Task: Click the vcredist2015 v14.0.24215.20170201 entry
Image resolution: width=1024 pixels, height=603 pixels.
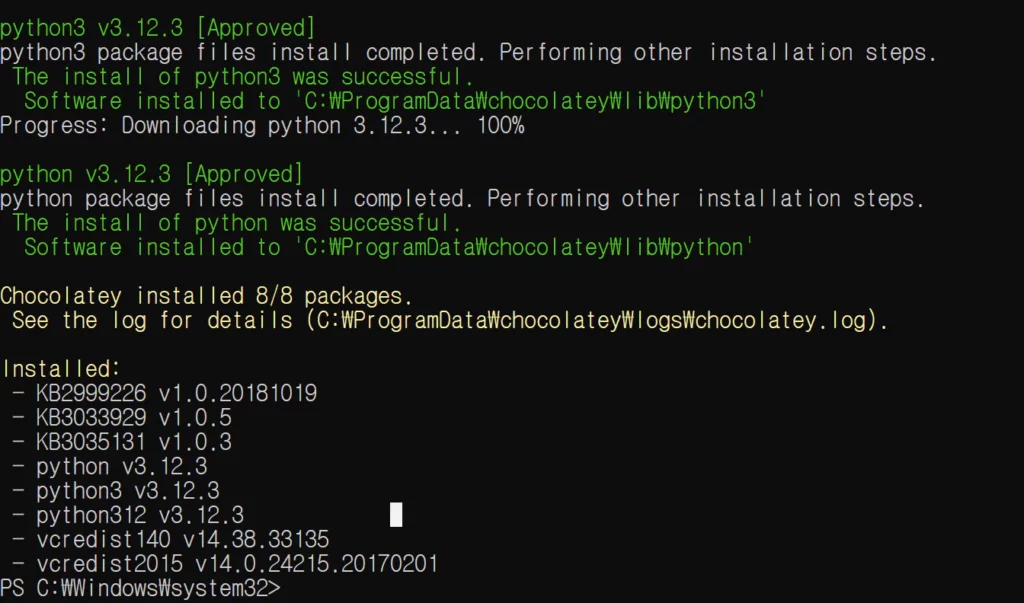Action: [226, 564]
